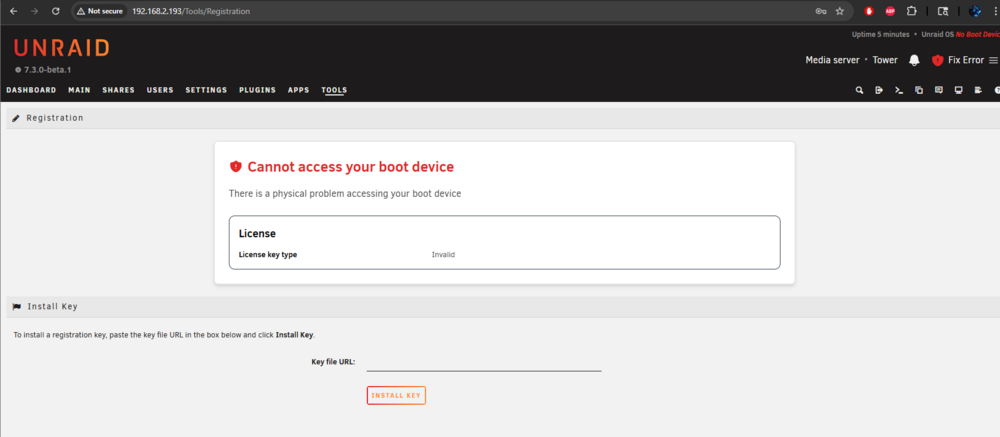Click the Cannot access your boot device heading
Viewport: 1000px width, 437px height.
pos(351,167)
